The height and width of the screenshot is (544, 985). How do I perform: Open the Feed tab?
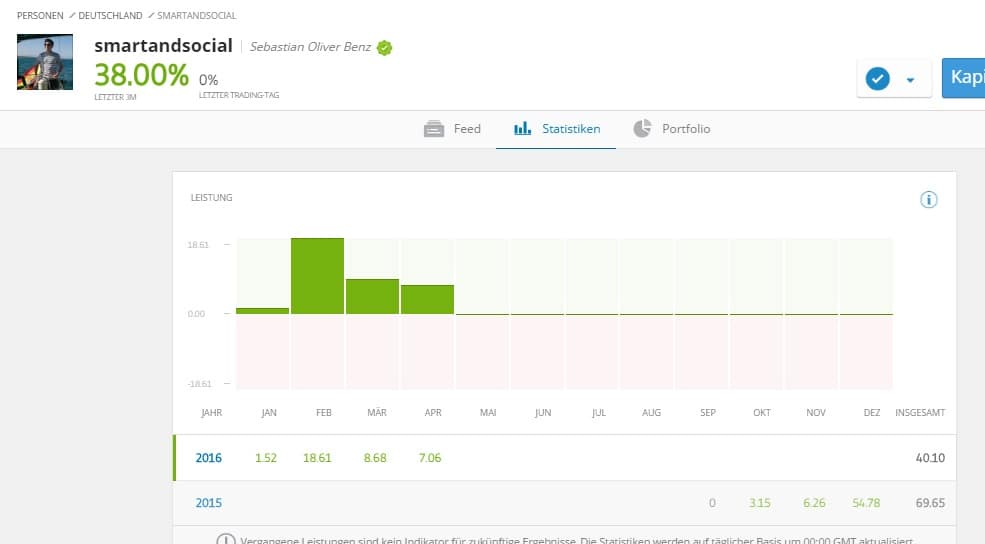(466, 129)
